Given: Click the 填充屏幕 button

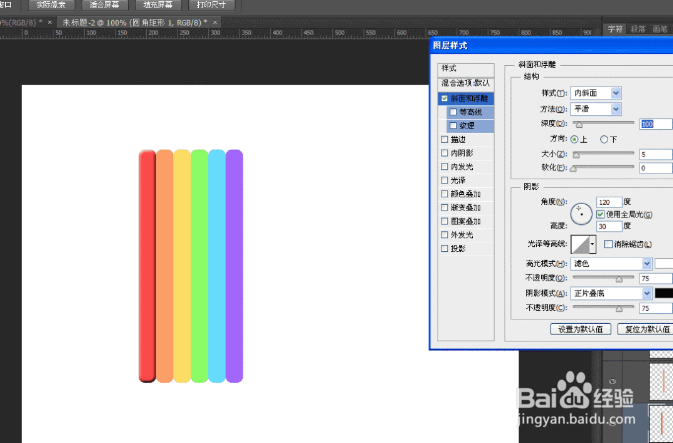Looking at the screenshot, I should [158, 5].
